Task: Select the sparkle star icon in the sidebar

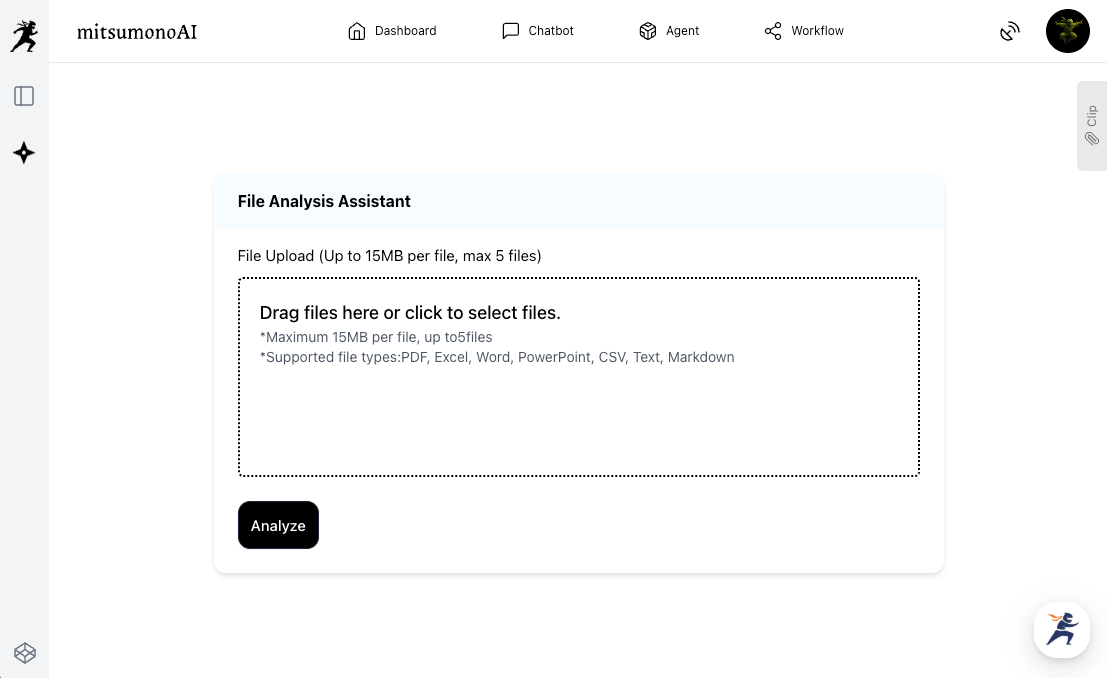Action: click(x=24, y=153)
